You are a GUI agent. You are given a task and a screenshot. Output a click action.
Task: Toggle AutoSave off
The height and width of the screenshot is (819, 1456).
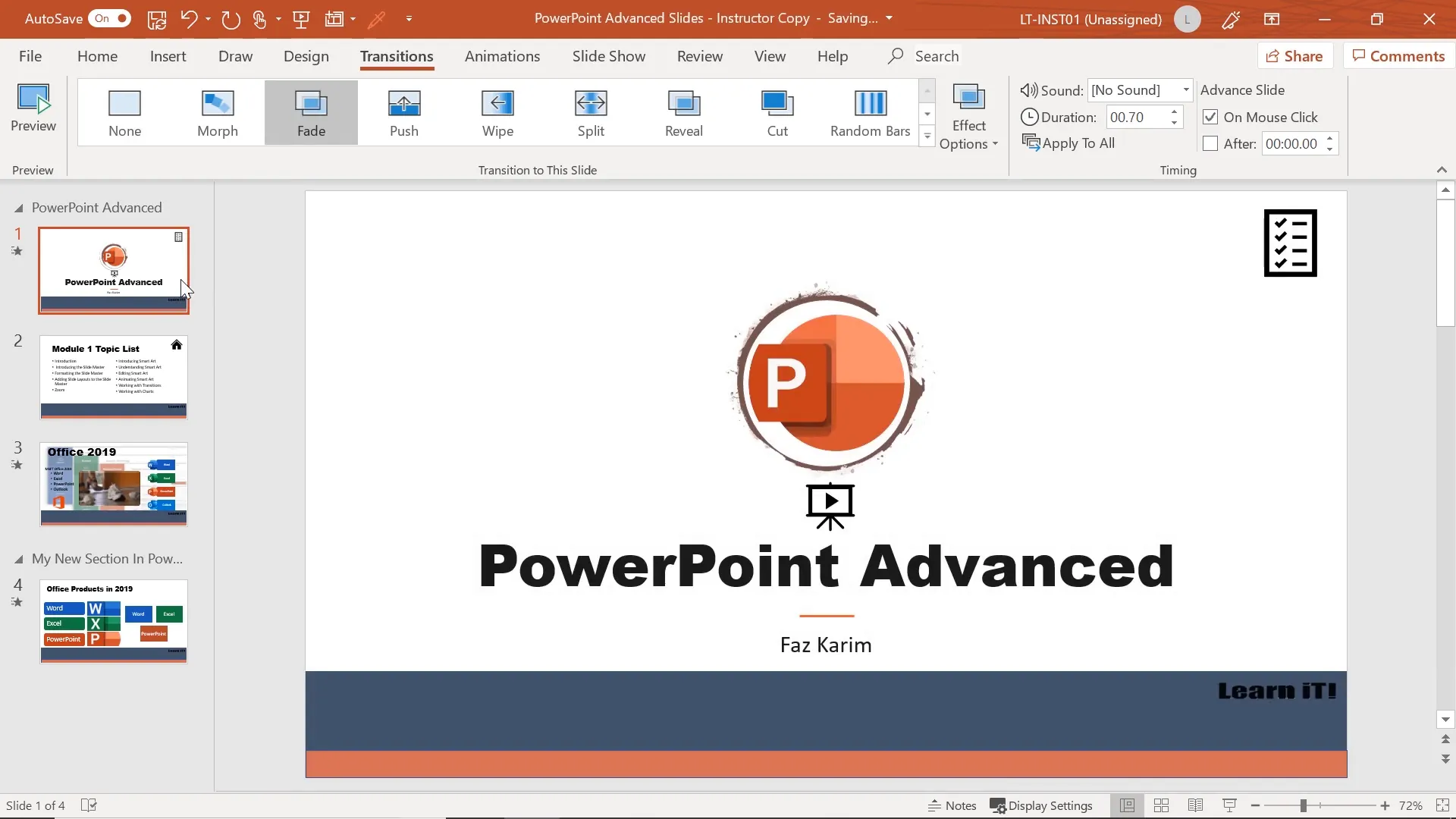tap(109, 18)
